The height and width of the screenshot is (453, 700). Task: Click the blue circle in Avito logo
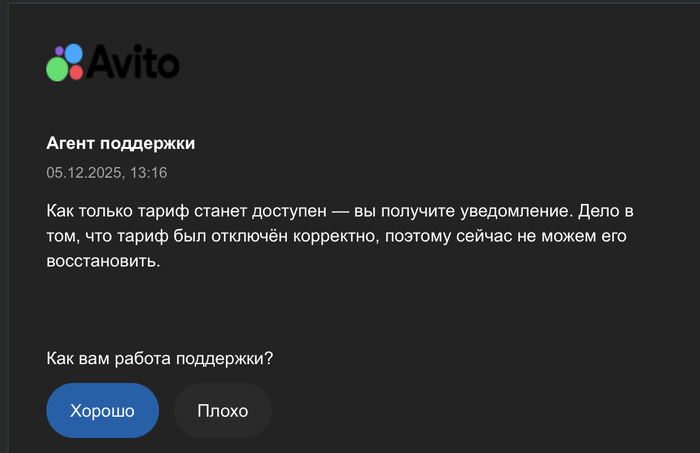pos(73,52)
